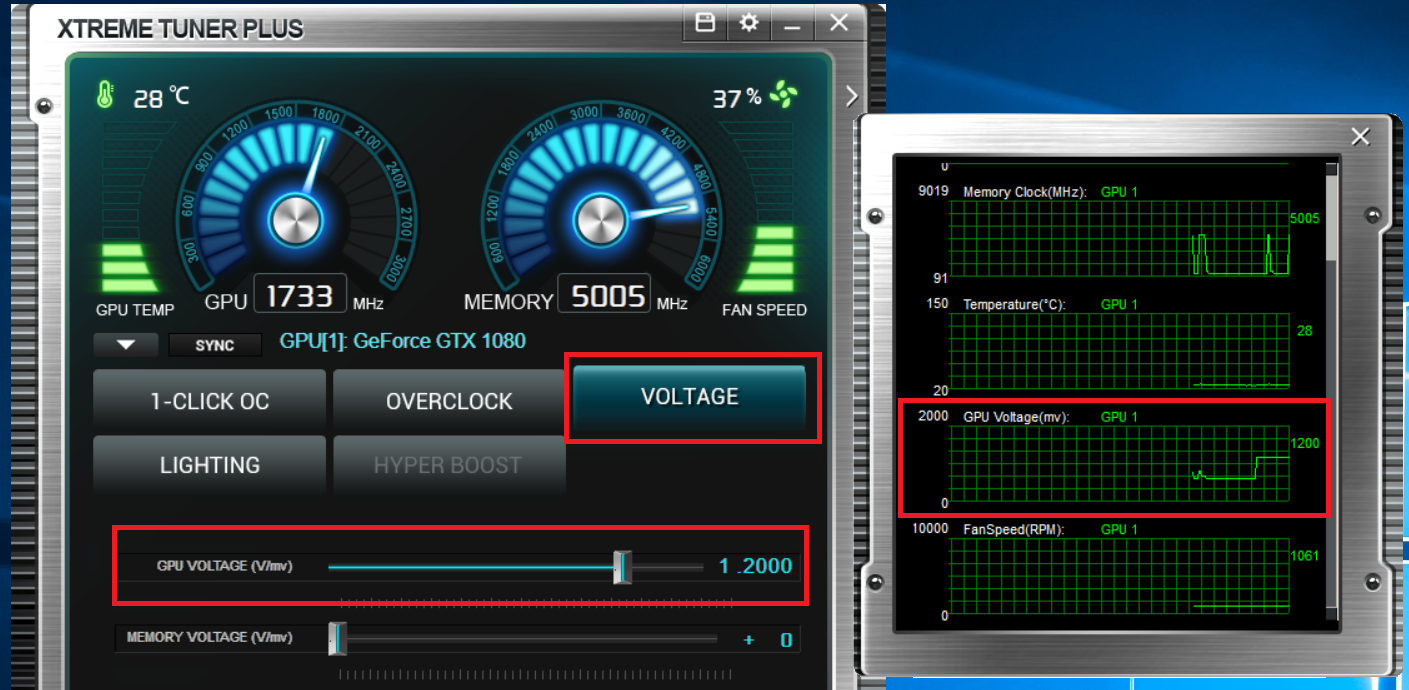Click the 1061 fan RPM reading
Image resolution: width=1409 pixels, height=690 pixels.
coord(1305,555)
